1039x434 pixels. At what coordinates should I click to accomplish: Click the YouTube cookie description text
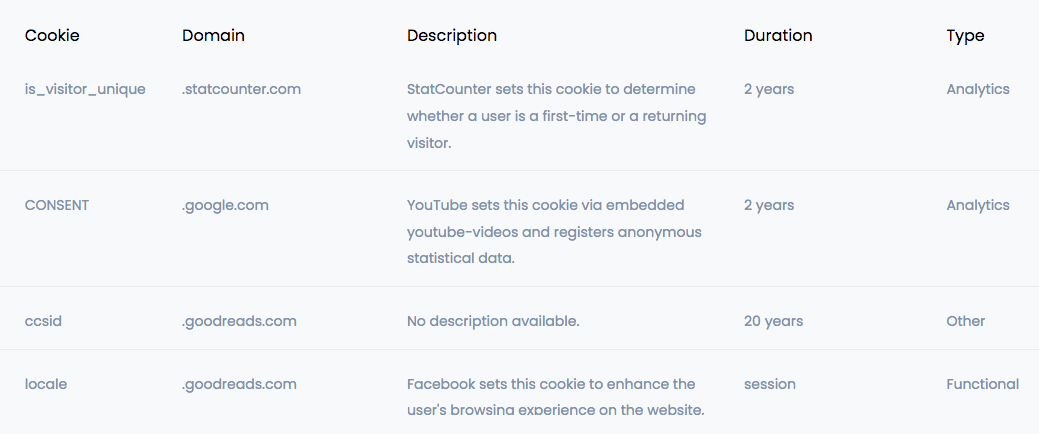point(554,232)
